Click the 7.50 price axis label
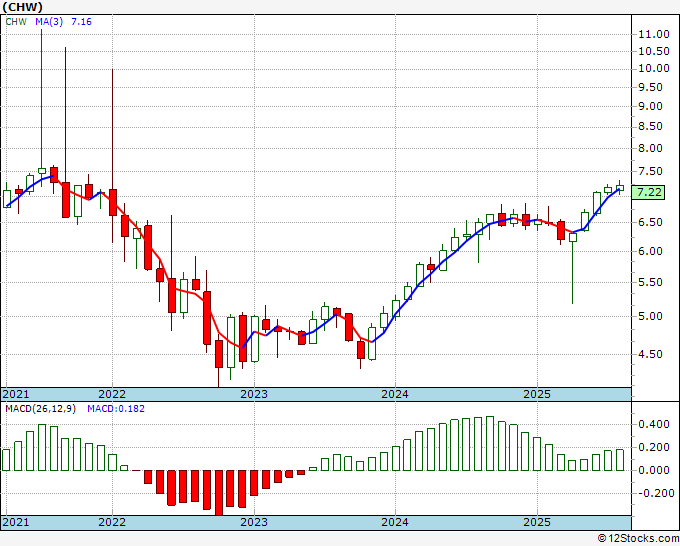This screenshot has width=680, height=546. tap(651, 171)
